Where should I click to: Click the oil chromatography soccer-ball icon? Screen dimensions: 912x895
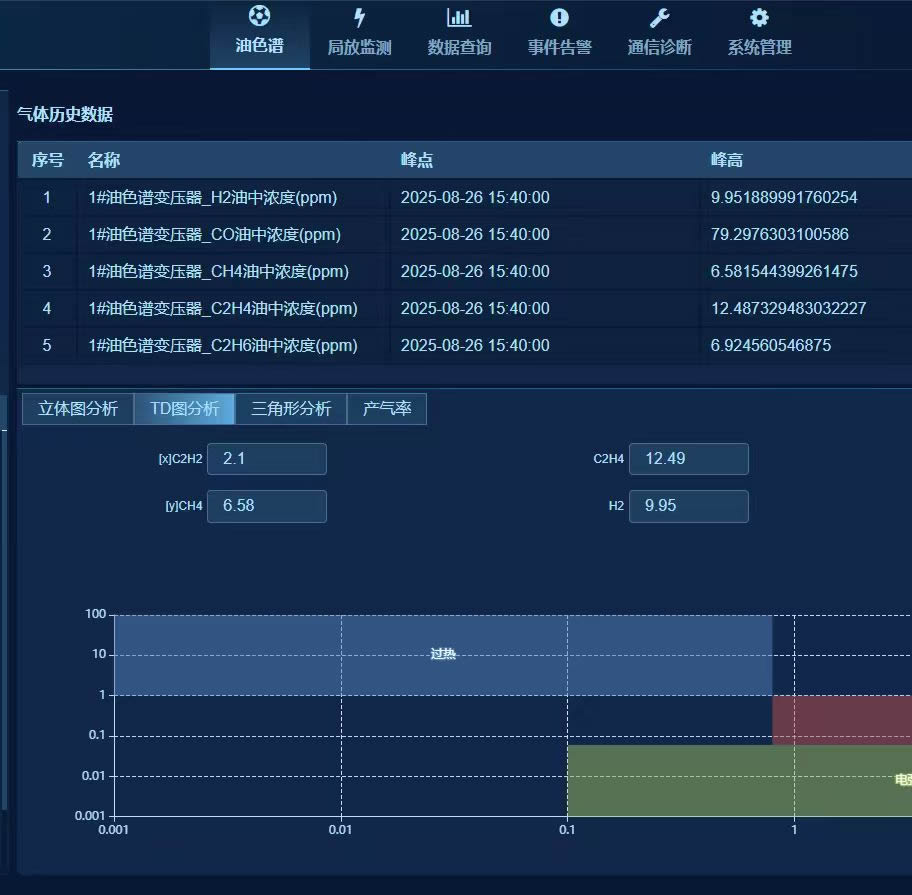259,17
